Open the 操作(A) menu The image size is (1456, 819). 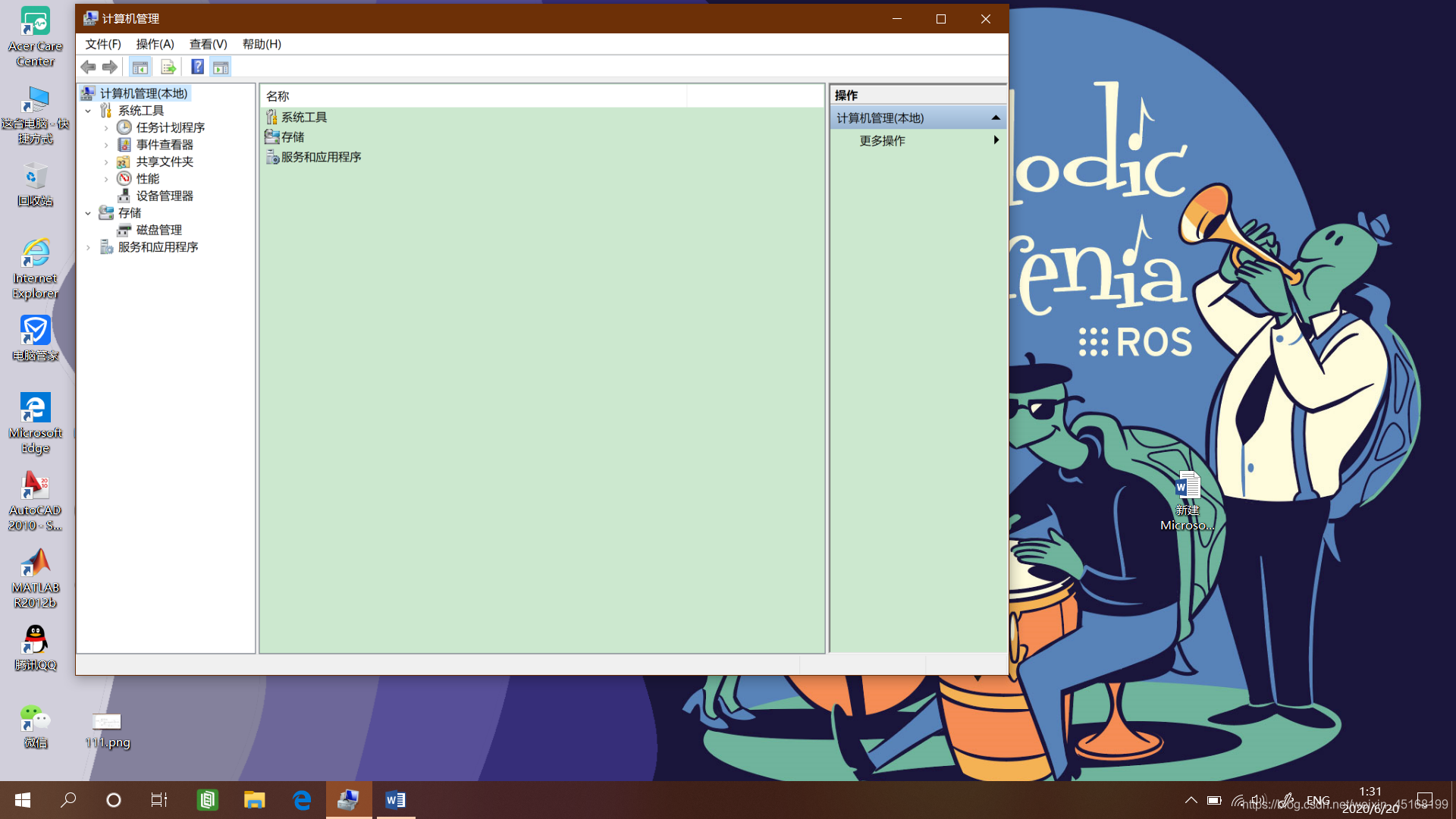click(155, 44)
